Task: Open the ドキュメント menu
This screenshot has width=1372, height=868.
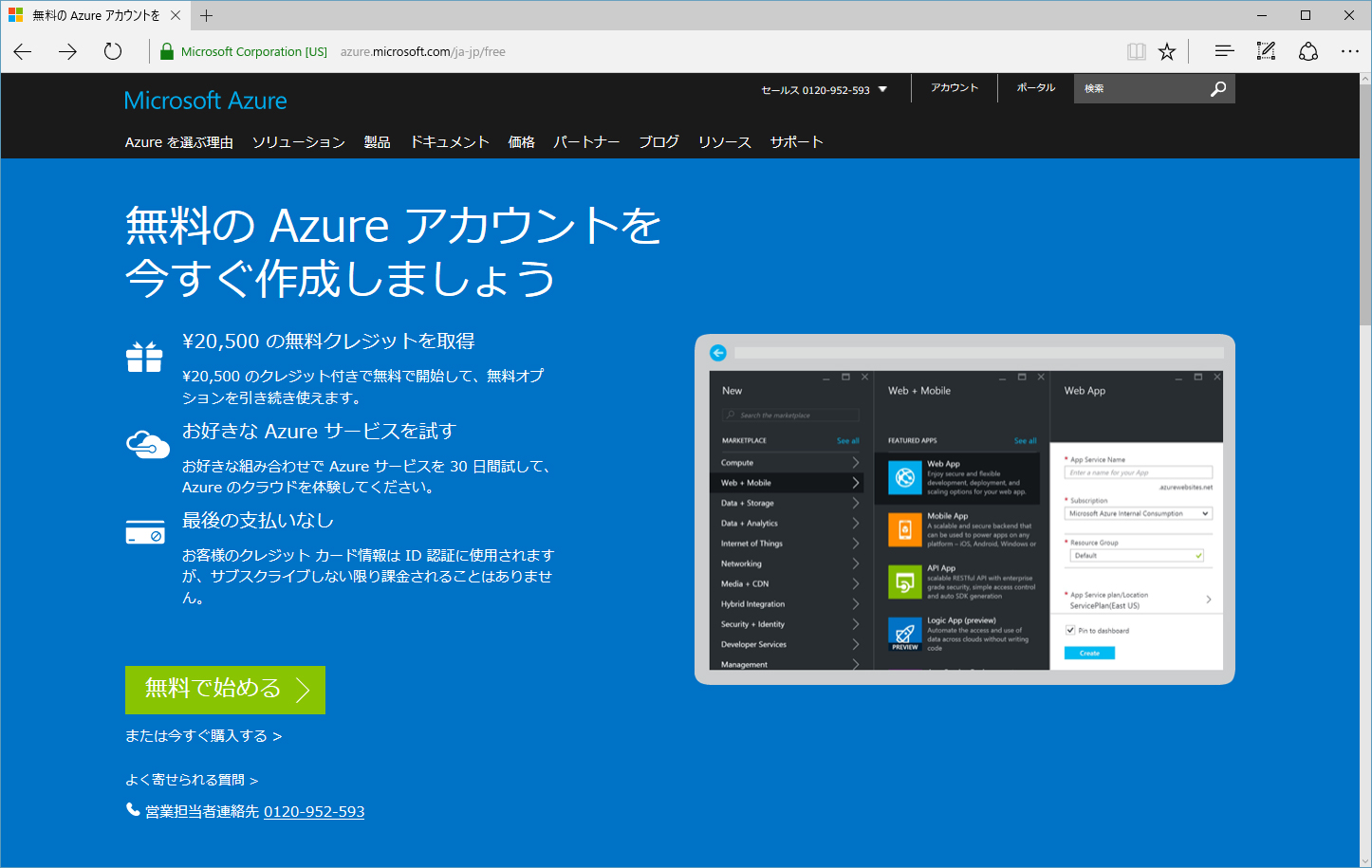Action: [450, 142]
